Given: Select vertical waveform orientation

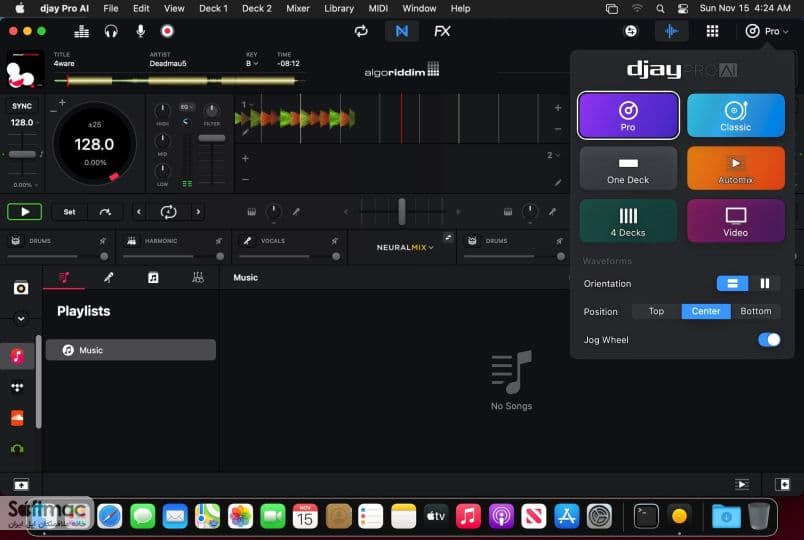Looking at the screenshot, I should (764, 284).
